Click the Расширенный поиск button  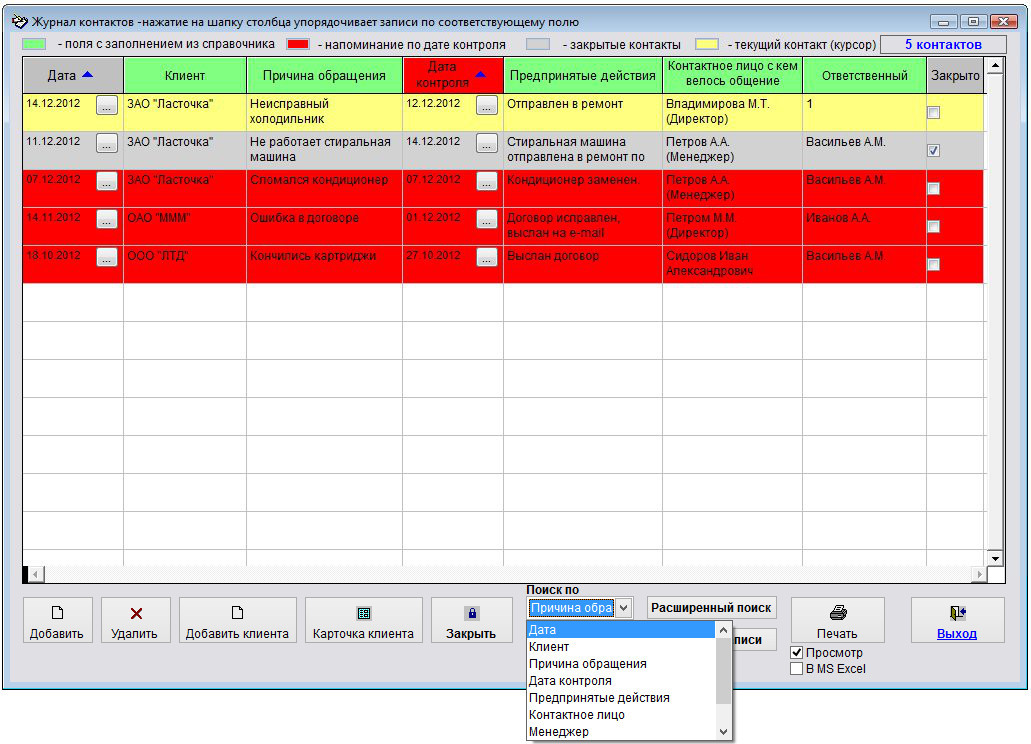711,608
